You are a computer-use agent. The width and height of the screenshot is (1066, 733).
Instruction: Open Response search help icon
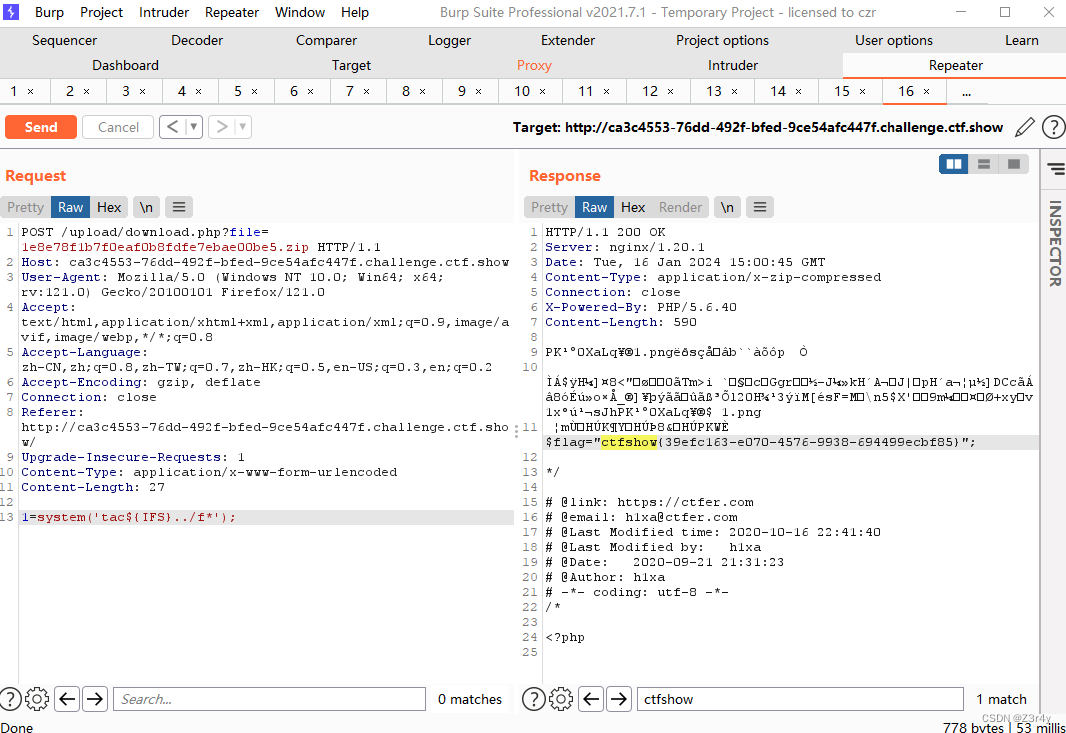click(534, 699)
